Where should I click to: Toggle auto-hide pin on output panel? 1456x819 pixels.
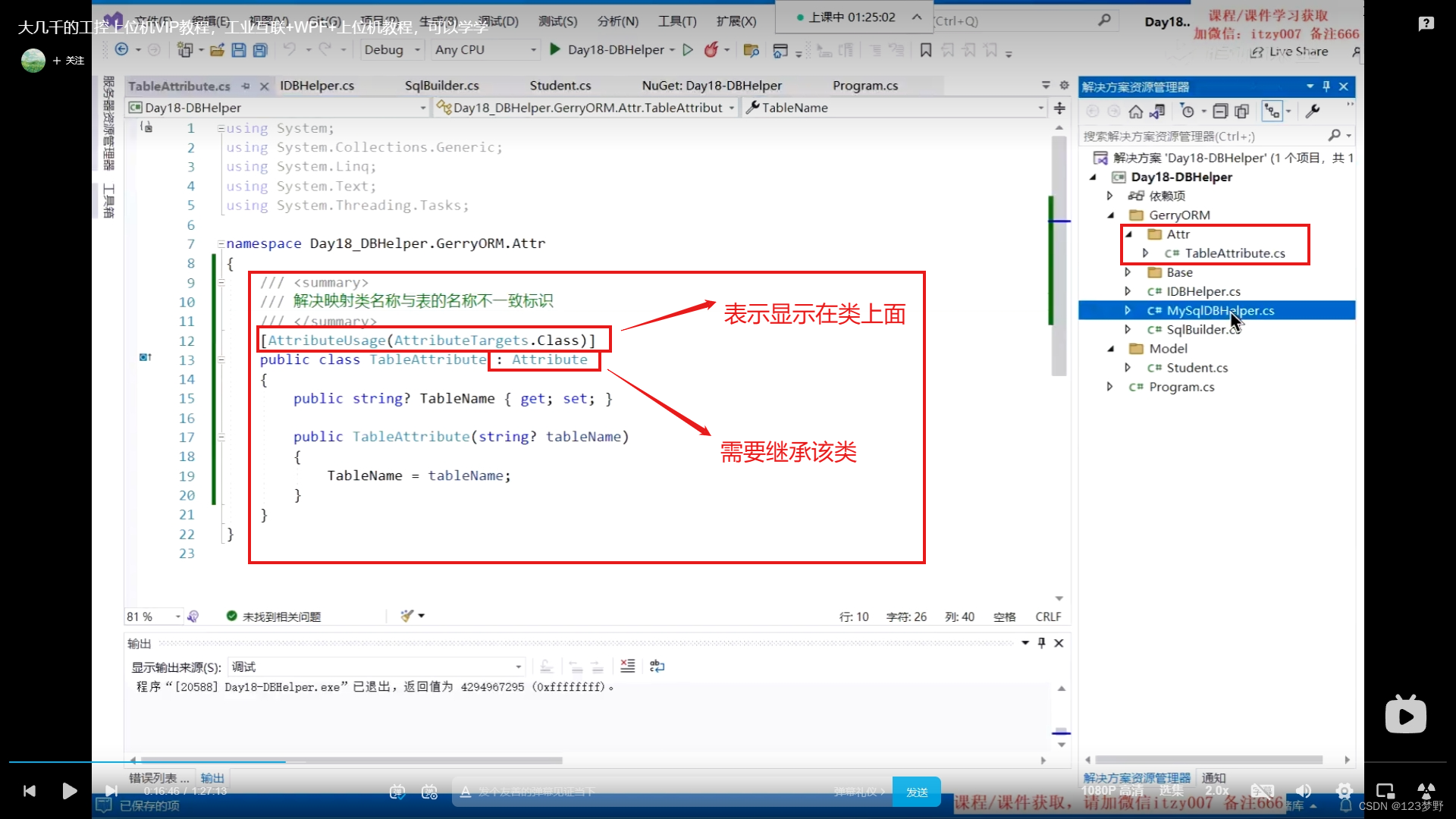[1041, 643]
